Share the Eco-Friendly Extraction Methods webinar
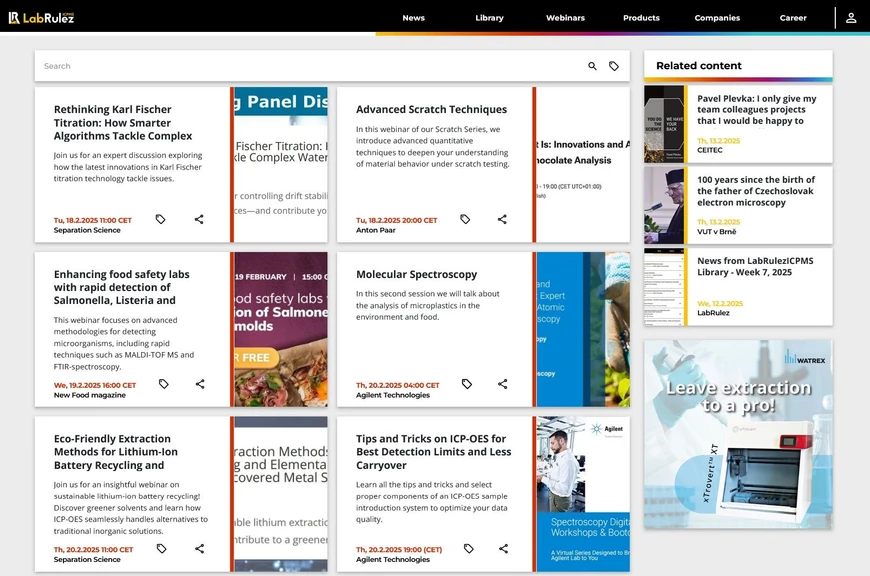The width and height of the screenshot is (870, 576). [199, 549]
